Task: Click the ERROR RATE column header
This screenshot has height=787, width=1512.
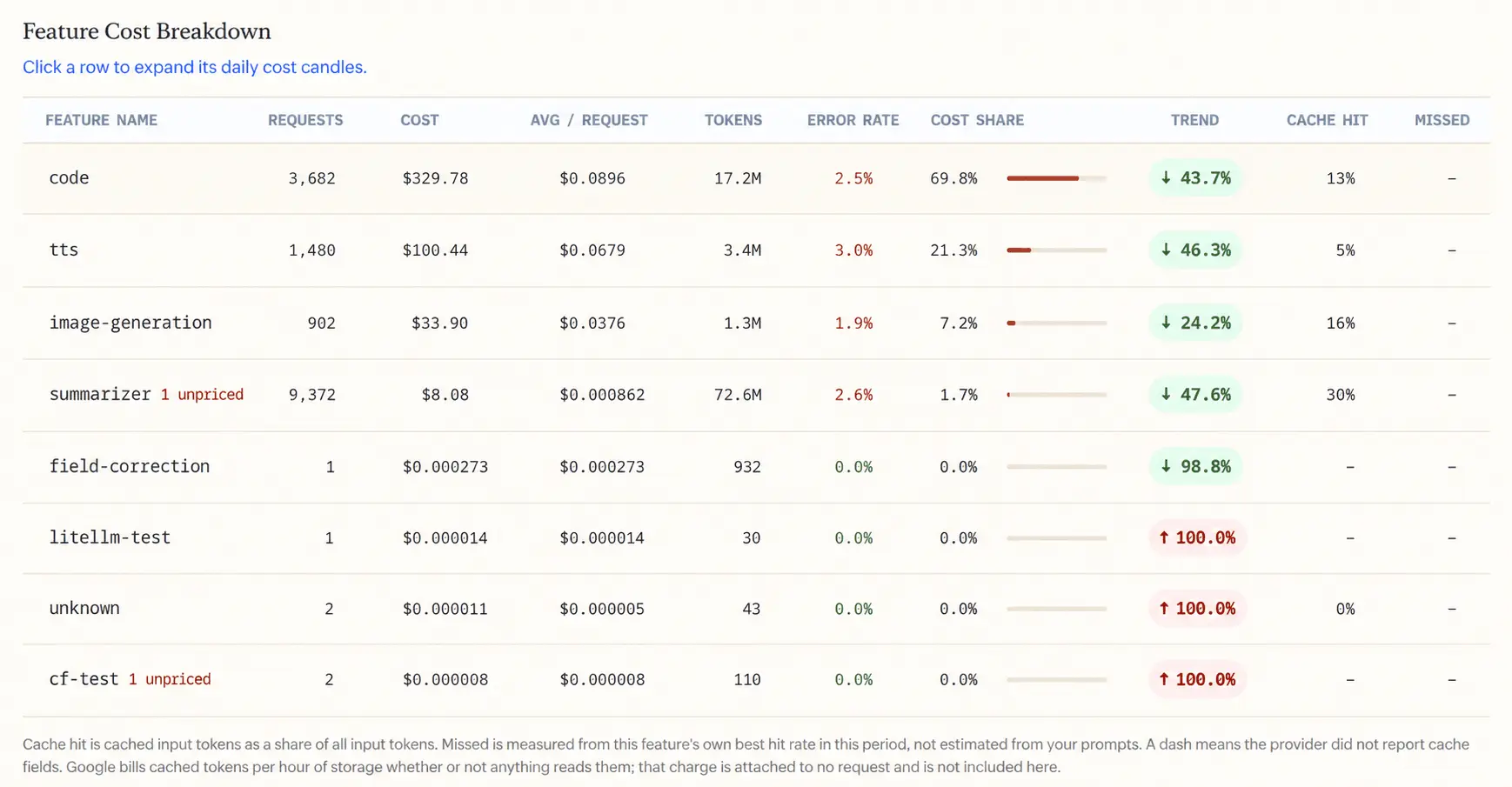Action: point(853,120)
